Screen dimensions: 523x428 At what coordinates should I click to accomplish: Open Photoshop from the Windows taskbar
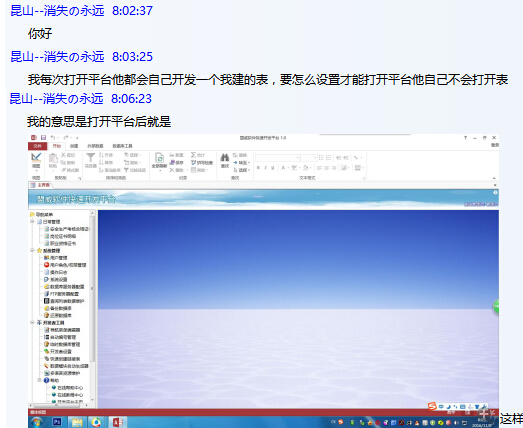(57, 422)
